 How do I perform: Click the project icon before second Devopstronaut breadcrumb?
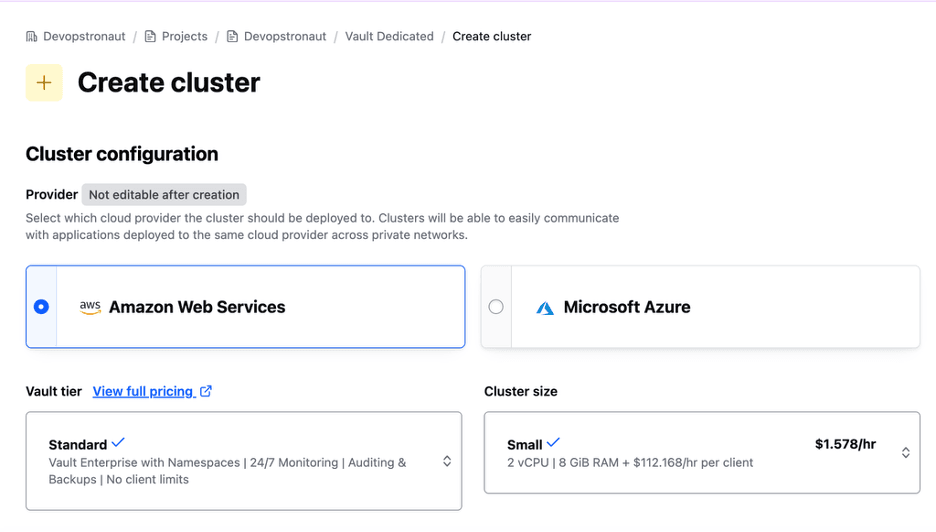233,37
